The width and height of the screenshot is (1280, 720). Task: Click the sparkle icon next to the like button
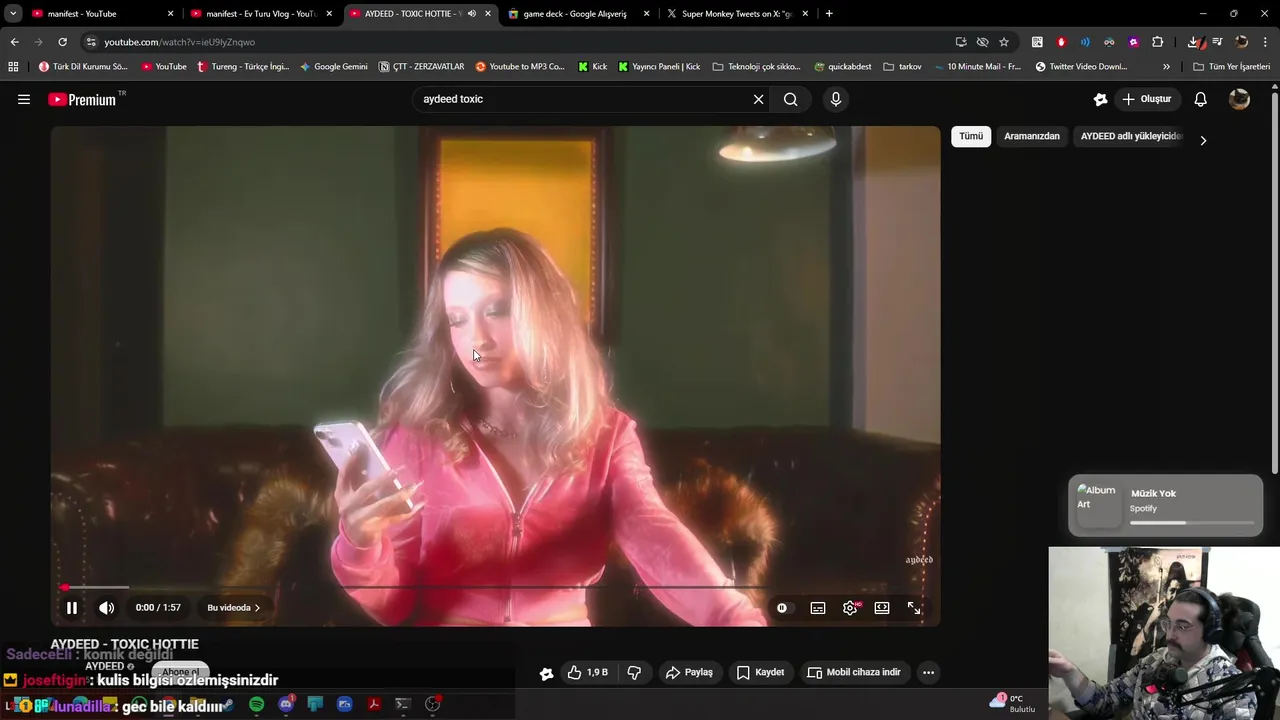point(546,674)
